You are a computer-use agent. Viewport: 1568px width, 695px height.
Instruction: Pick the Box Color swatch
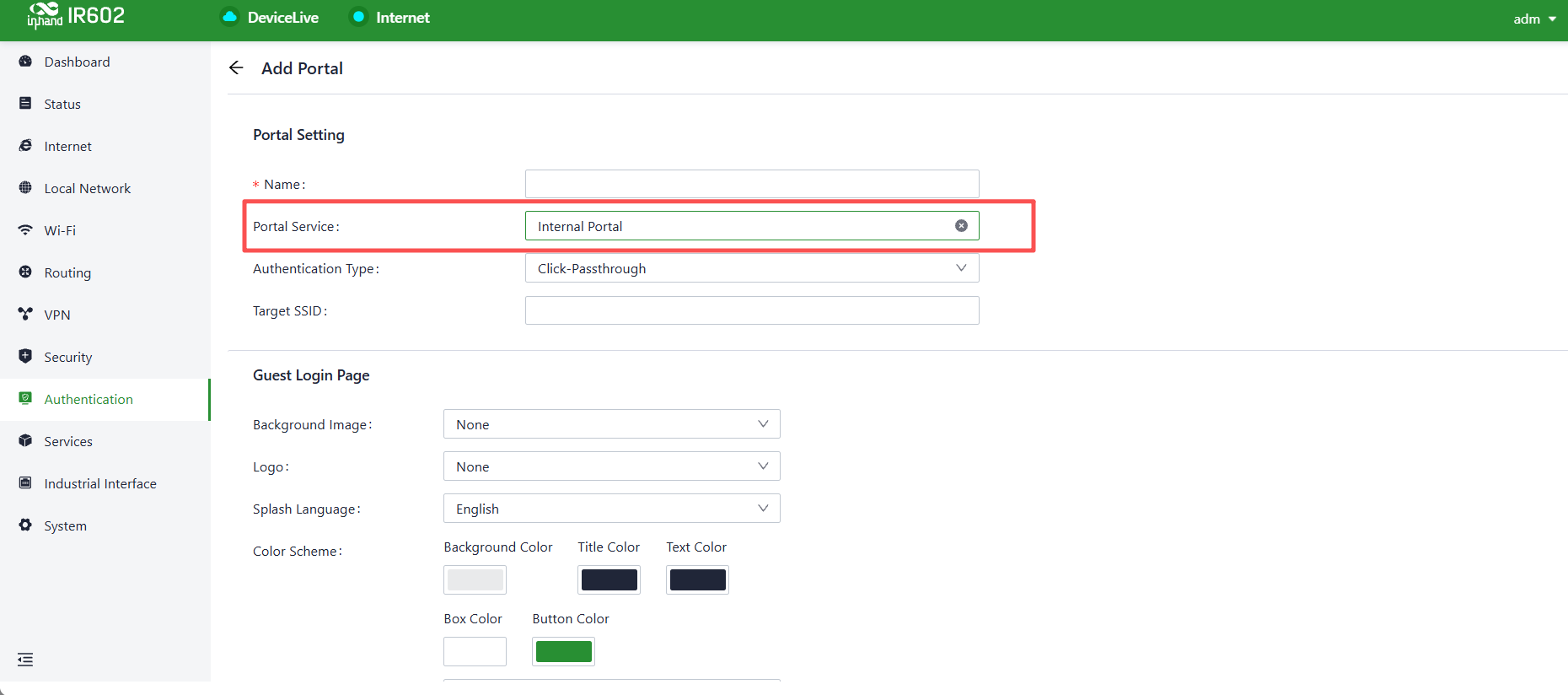point(475,651)
